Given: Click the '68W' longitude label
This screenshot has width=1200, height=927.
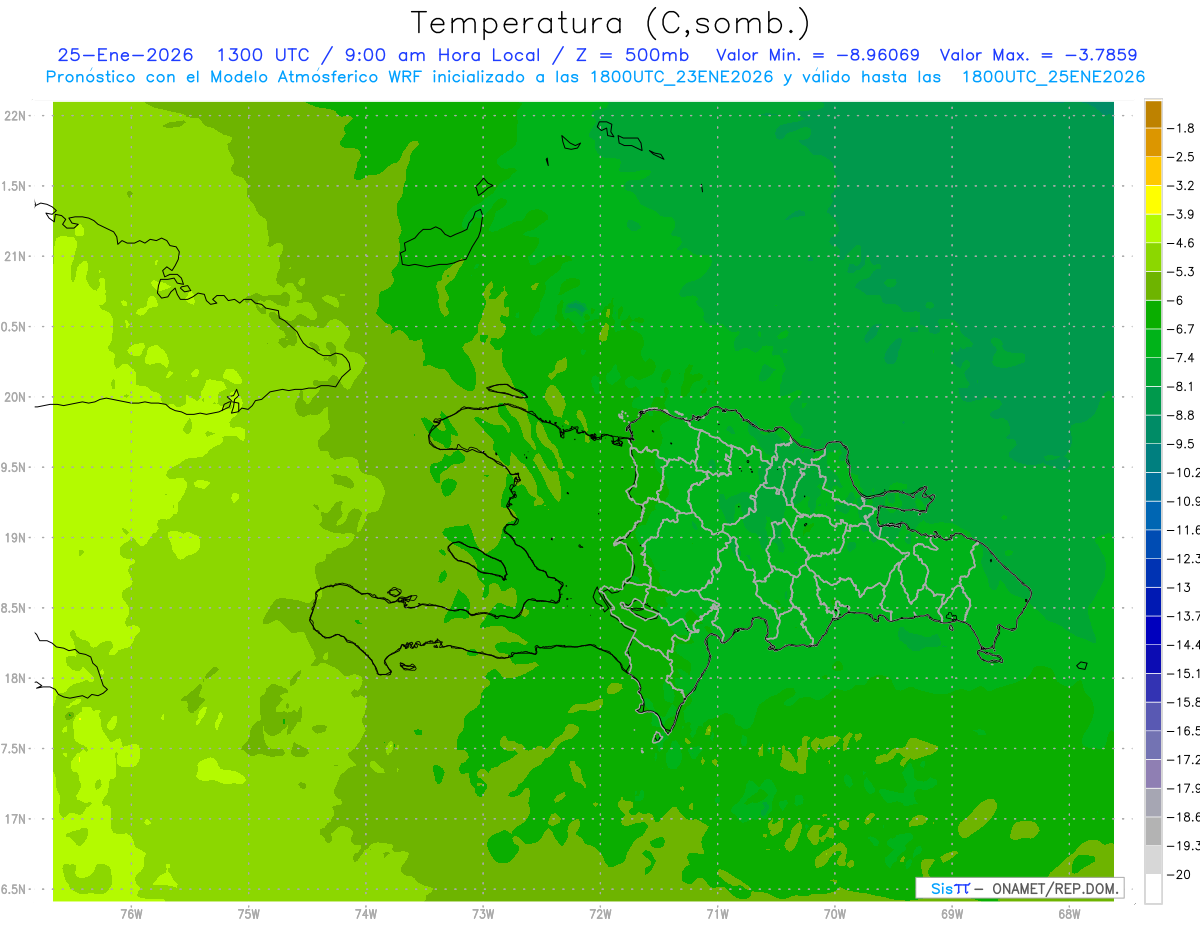Looking at the screenshot, I should [x=1069, y=914].
